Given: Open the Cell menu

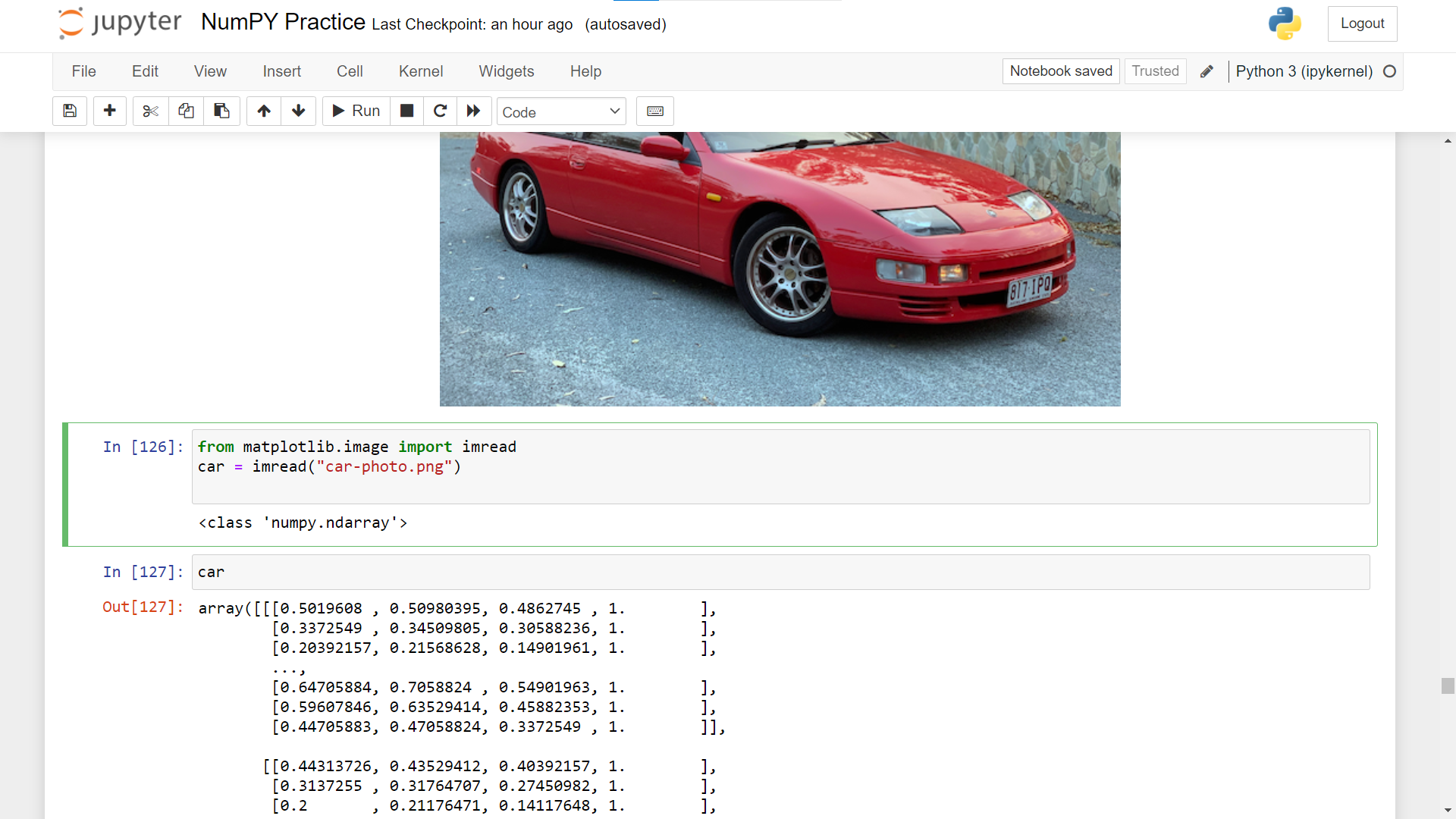Looking at the screenshot, I should pyautogui.click(x=349, y=71).
